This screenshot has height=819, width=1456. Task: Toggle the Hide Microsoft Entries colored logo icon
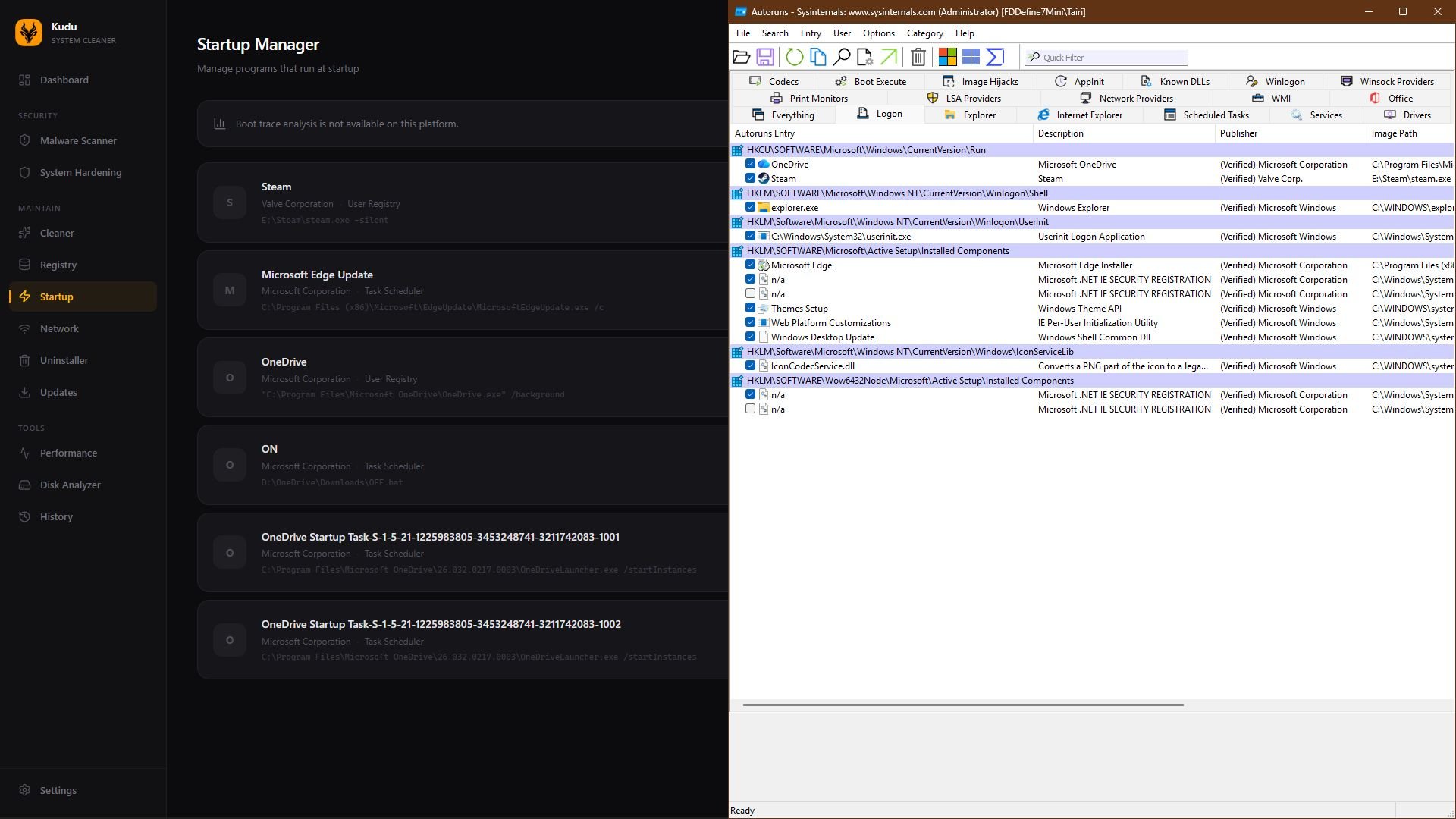click(947, 57)
